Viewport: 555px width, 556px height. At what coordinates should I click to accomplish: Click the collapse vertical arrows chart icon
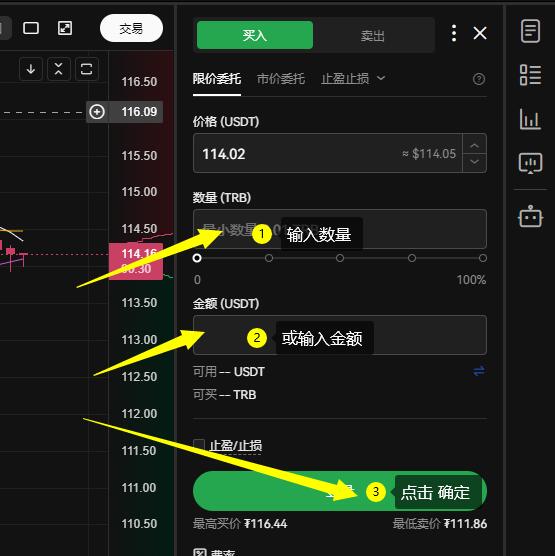(59, 69)
